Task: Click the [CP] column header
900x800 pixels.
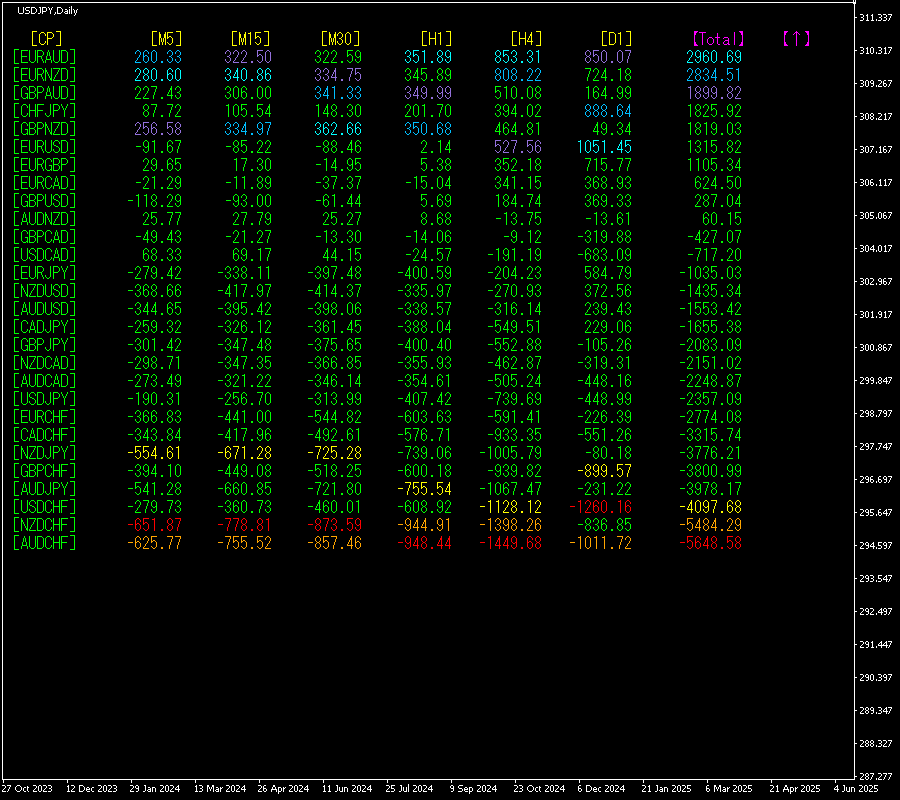Action: click(46, 39)
